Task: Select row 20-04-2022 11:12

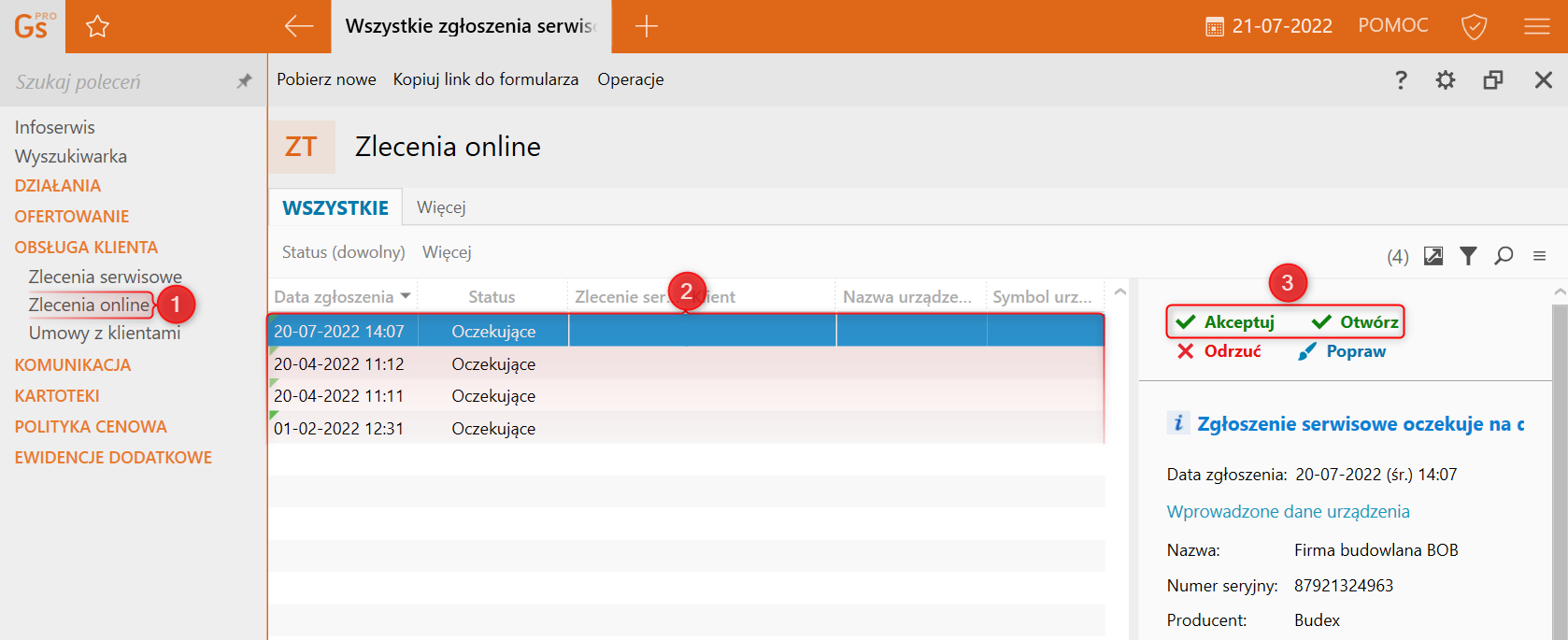Action: 686,363
